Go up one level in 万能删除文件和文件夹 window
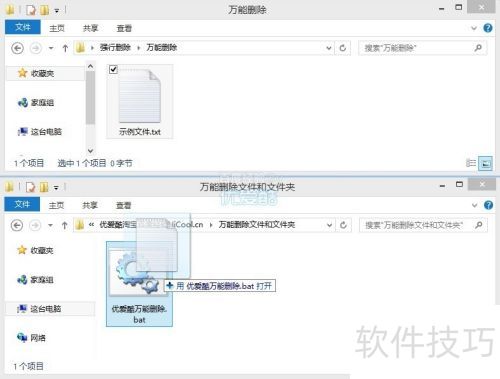This screenshot has height=379, width=500. pyautogui.click(x=65, y=225)
